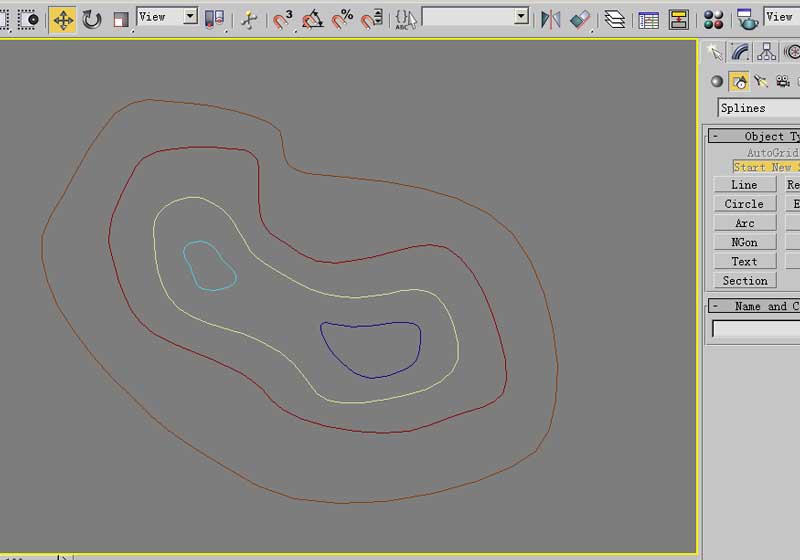
Task: Click the Mirror tool icon
Action: coord(551,20)
